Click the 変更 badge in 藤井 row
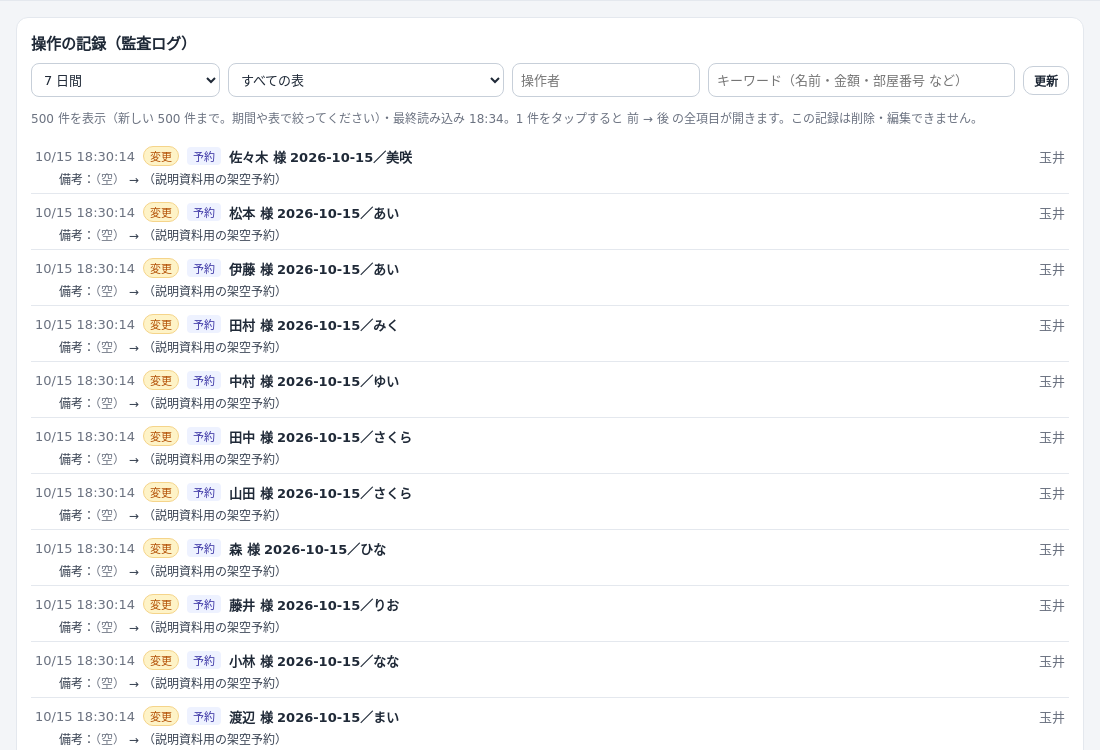The width and height of the screenshot is (1100, 750). (x=161, y=605)
